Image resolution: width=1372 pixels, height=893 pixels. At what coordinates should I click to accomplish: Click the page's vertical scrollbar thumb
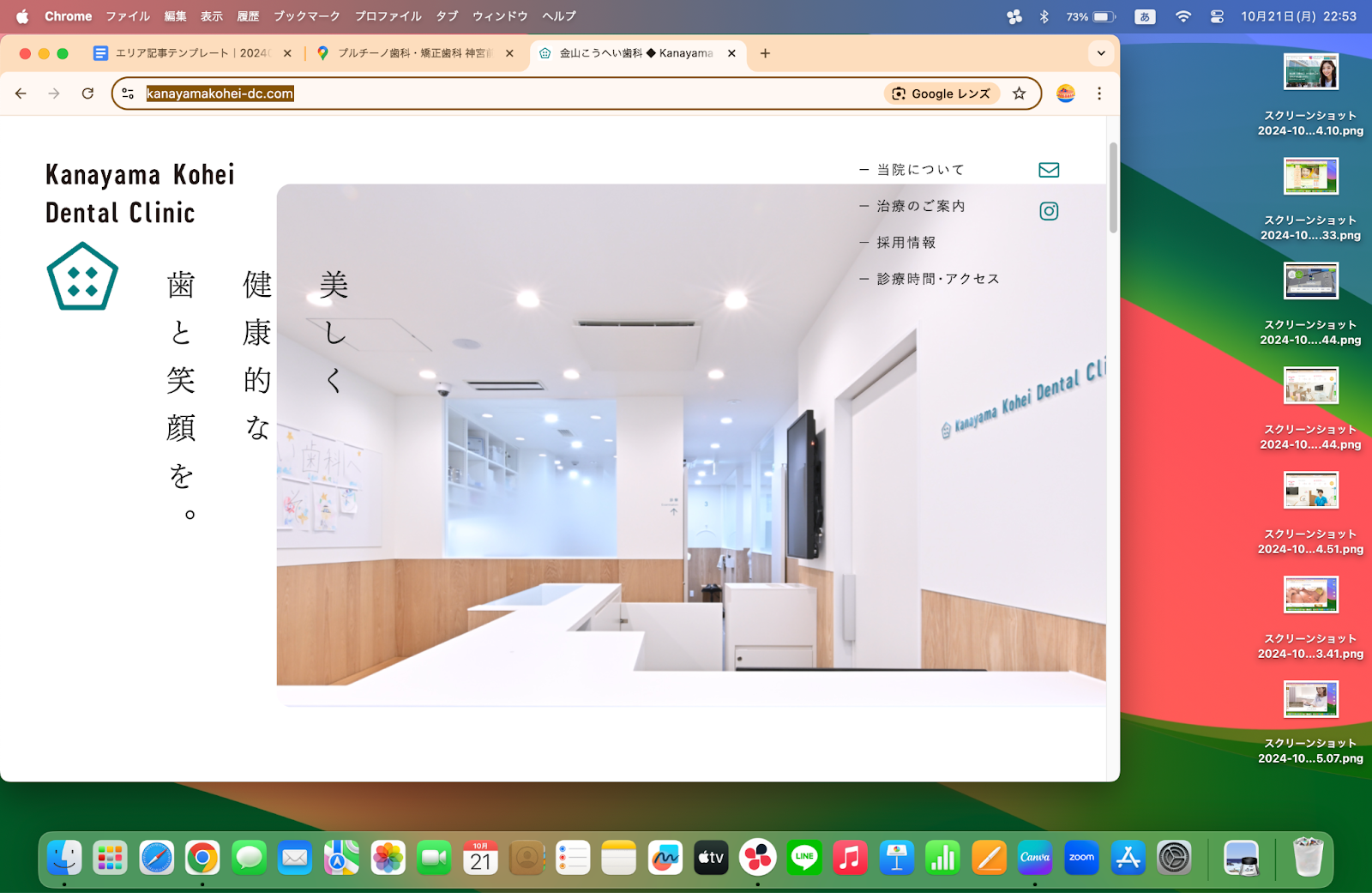(x=1113, y=187)
